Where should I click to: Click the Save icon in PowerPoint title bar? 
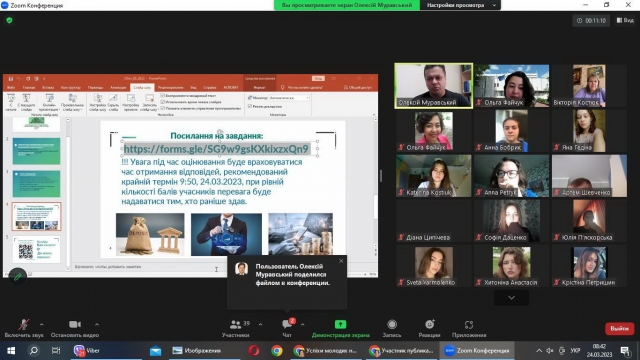pos(11,78)
